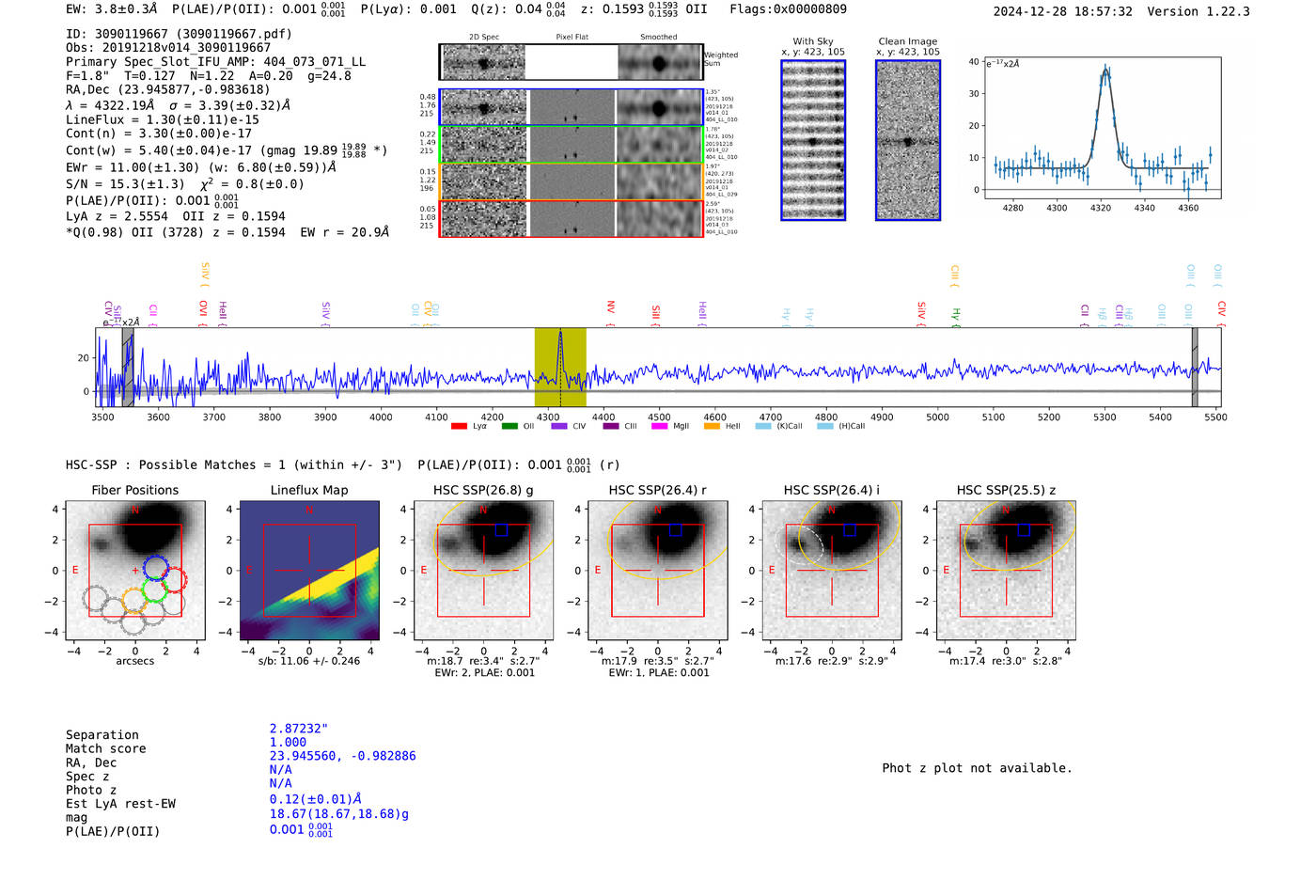Screen dimensions: 1316x896
Task: Click the (K)CaII legend swatch
Action: (x=763, y=426)
